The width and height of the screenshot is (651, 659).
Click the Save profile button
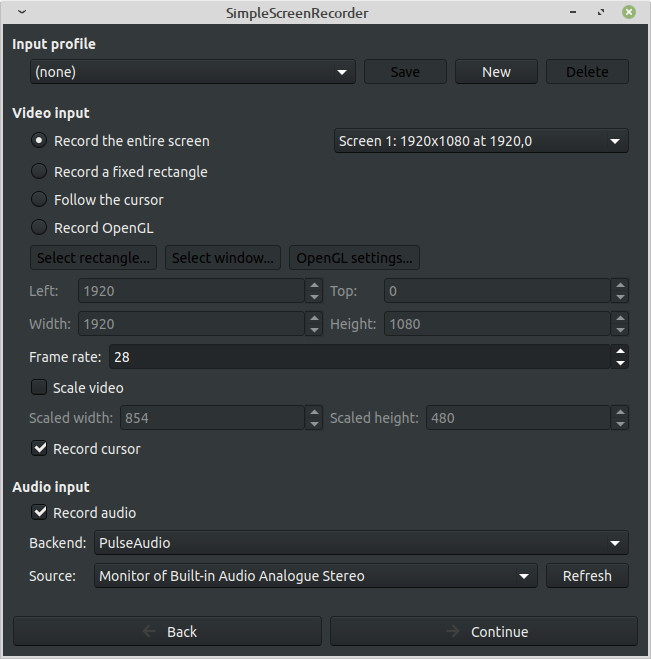click(x=405, y=72)
